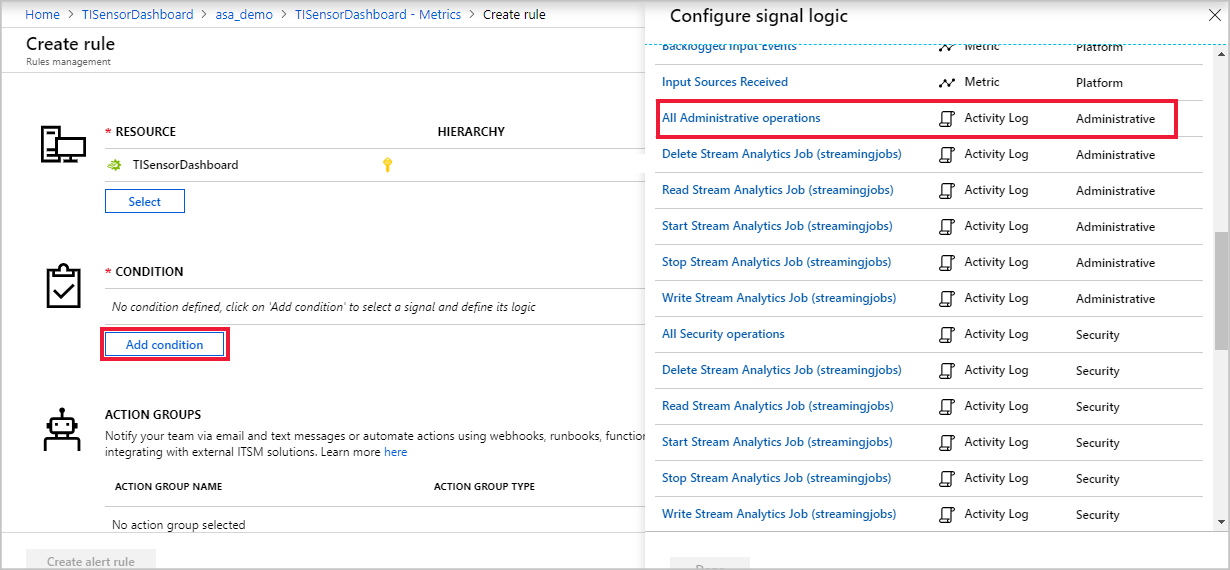The width and height of the screenshot is (1230, 570).
Task: Click the disabled Create alert rule button
Action: pyautogui.click(x=91, y=561)
